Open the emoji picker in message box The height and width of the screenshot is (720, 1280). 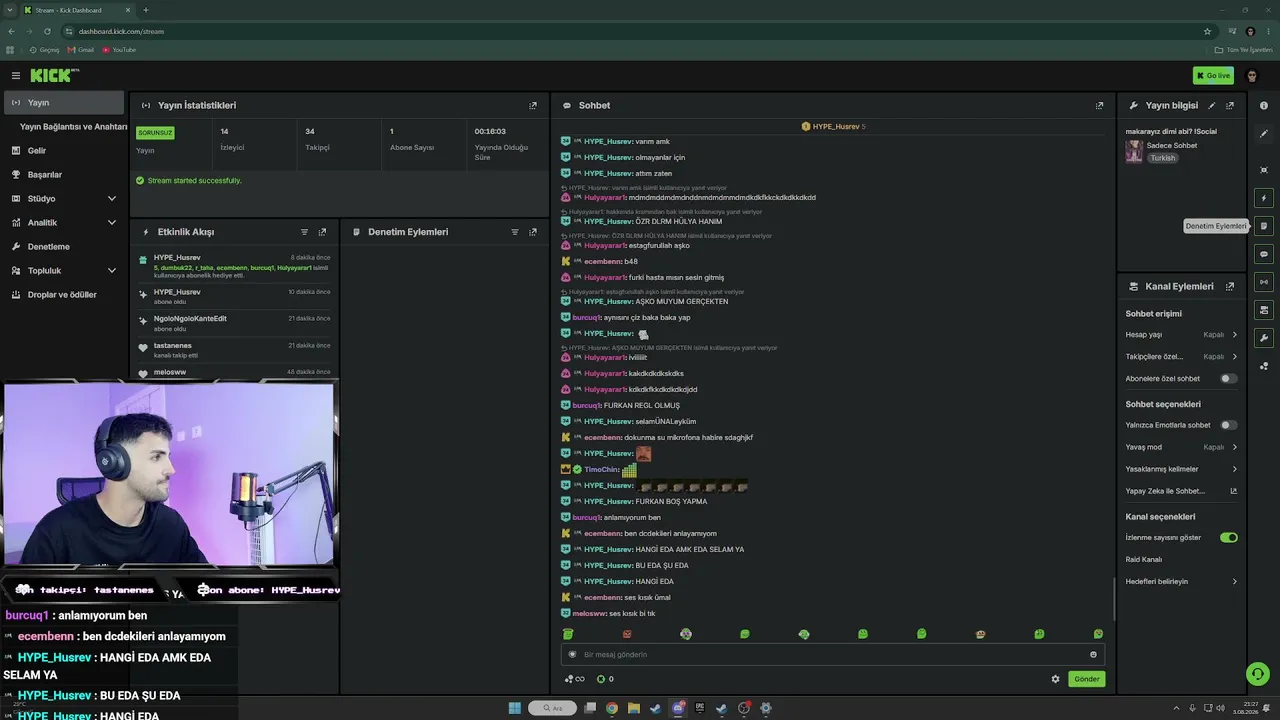pyautogui.click(x=1093, y=654)
